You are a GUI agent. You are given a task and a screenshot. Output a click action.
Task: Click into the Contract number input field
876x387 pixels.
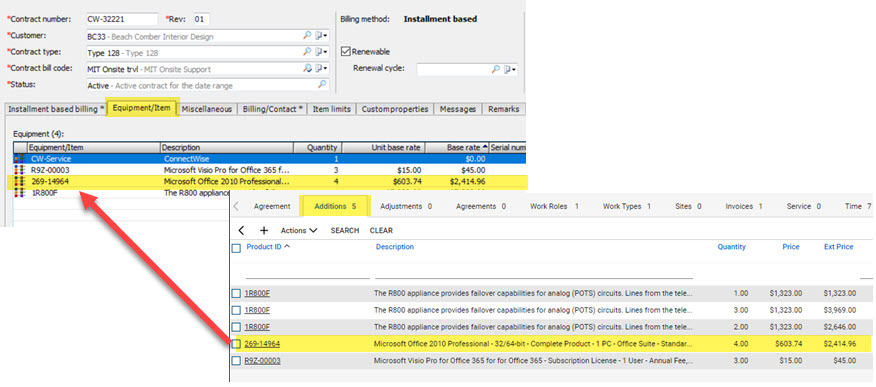(122, 19)
